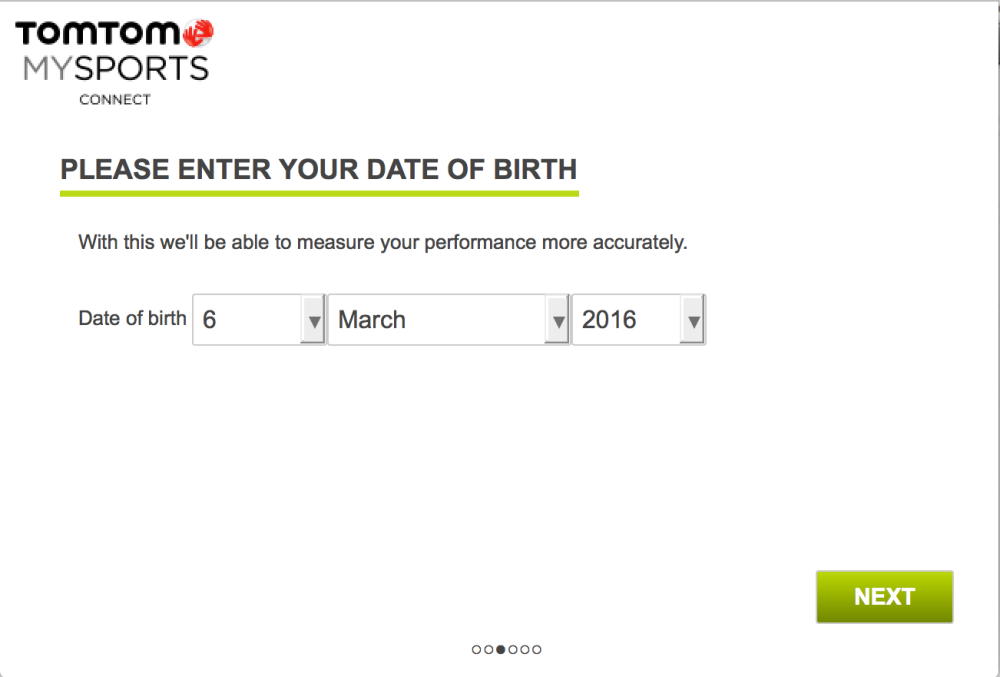Click the day dropdown arrow
1000x677 pixels.
(x=315, y=319)
